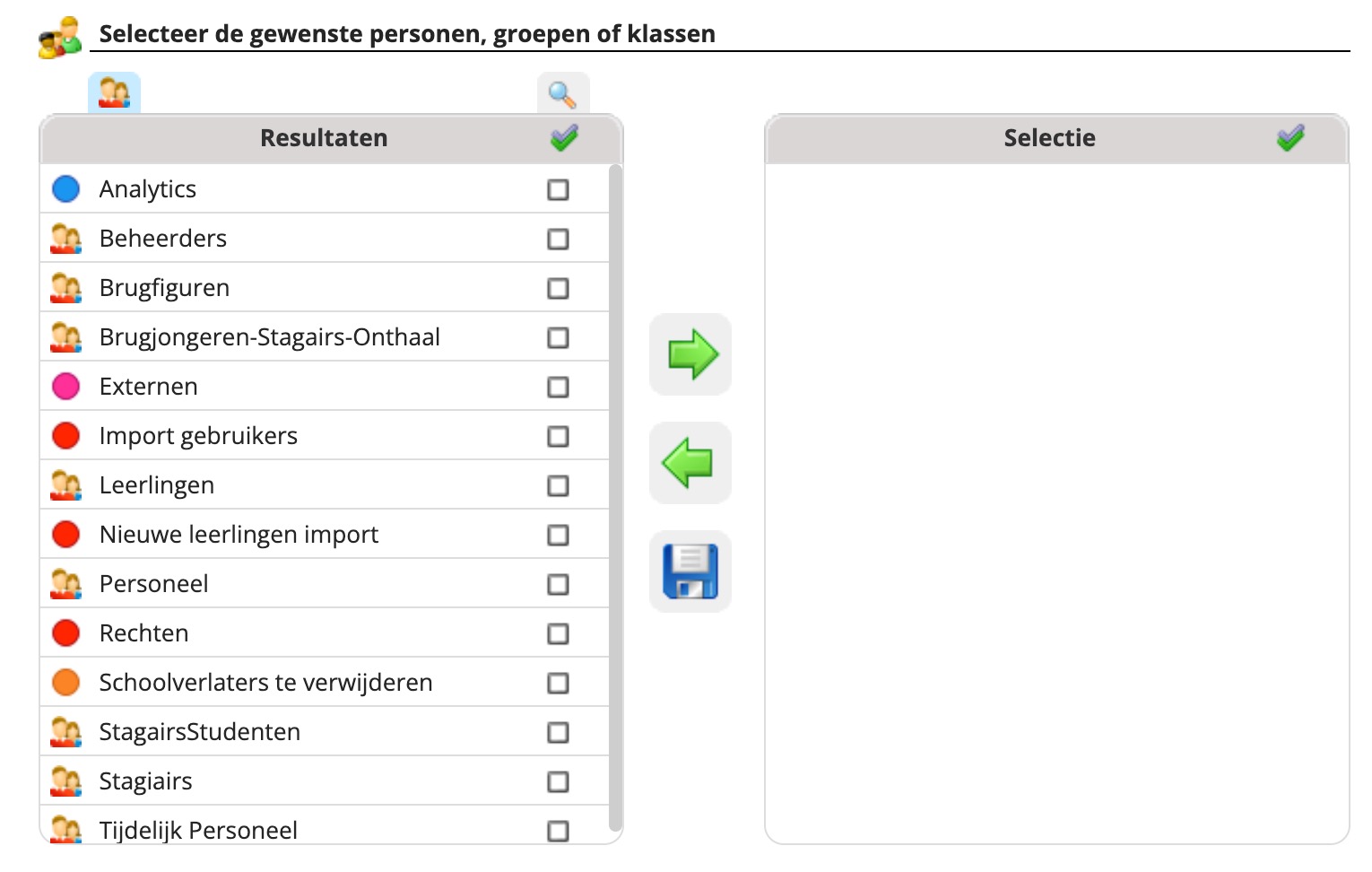Screen dimensions: 1372x872
Task: Click the Beheerders group icon
Action: click(x=66, y=239)
